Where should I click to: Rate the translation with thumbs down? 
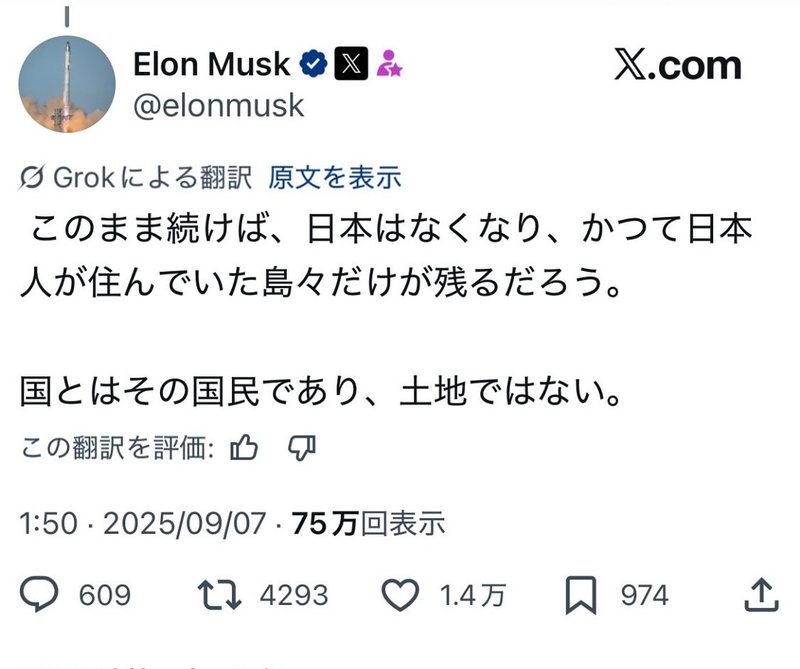(x=301, y=449)
